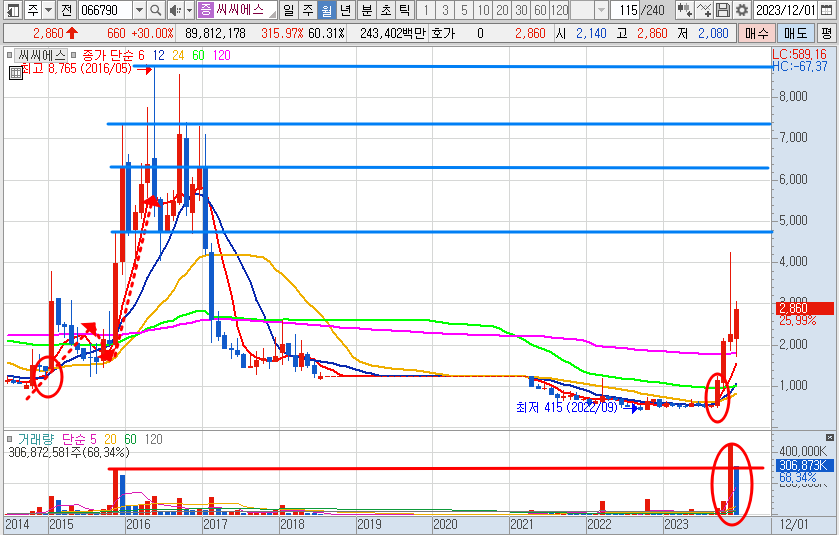The height and width of the screenshot is (535, 839).
Task: Click the volume MA 20 legend
Action: tap(110, 439)
